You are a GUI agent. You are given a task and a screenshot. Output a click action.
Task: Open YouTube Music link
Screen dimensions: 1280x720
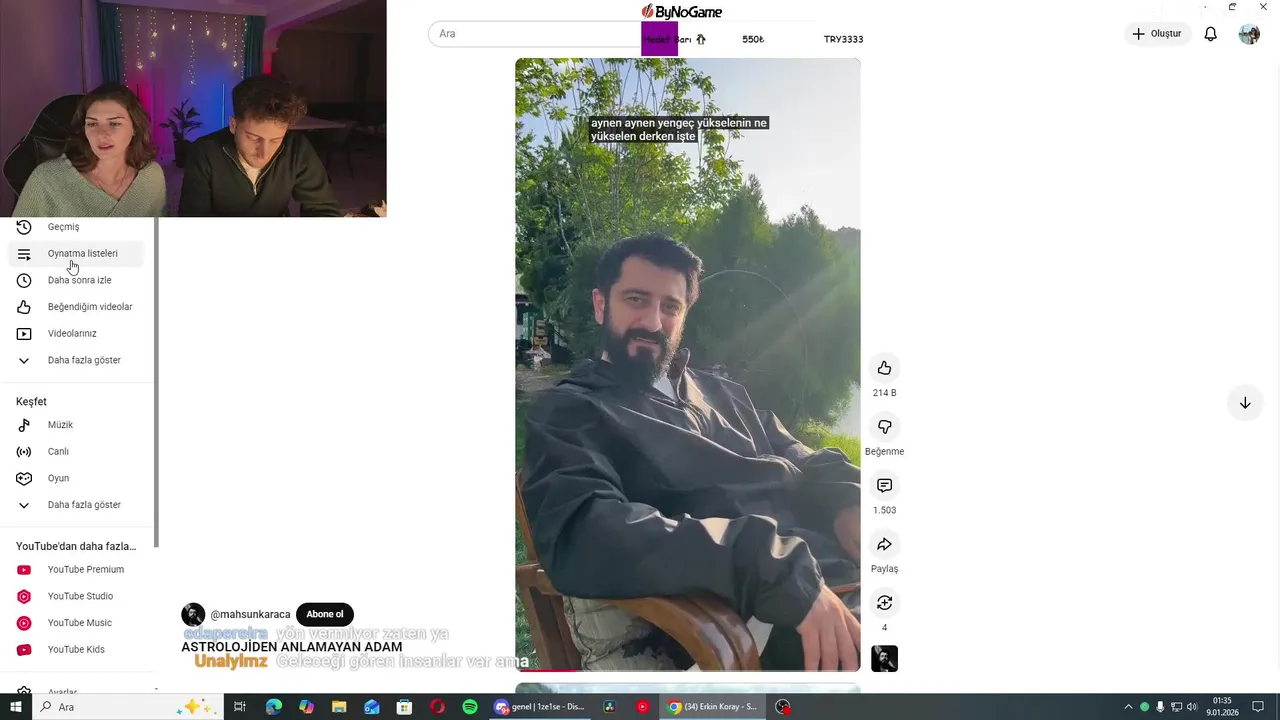76,623
